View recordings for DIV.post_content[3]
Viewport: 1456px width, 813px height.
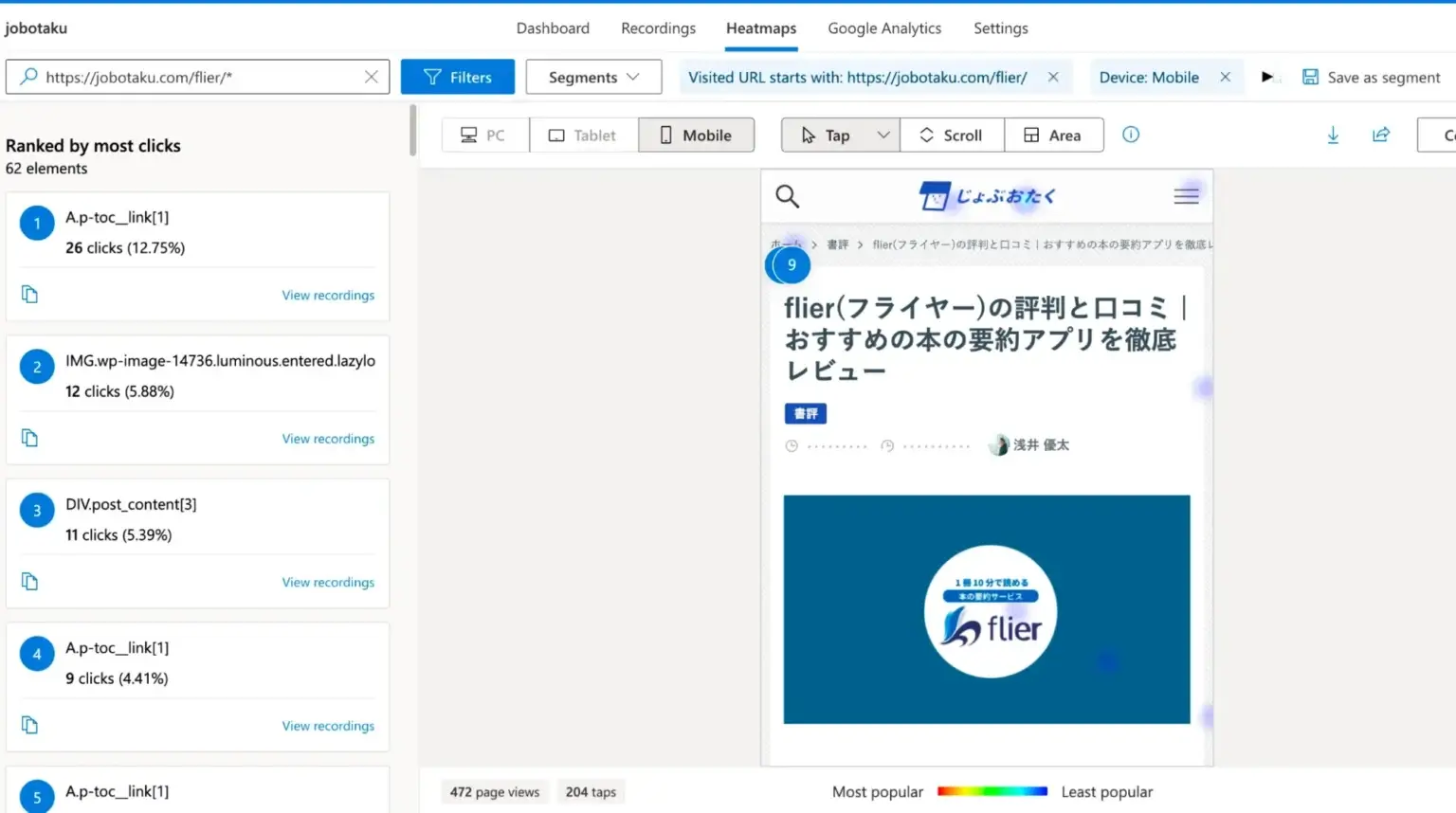pos(328,583)
